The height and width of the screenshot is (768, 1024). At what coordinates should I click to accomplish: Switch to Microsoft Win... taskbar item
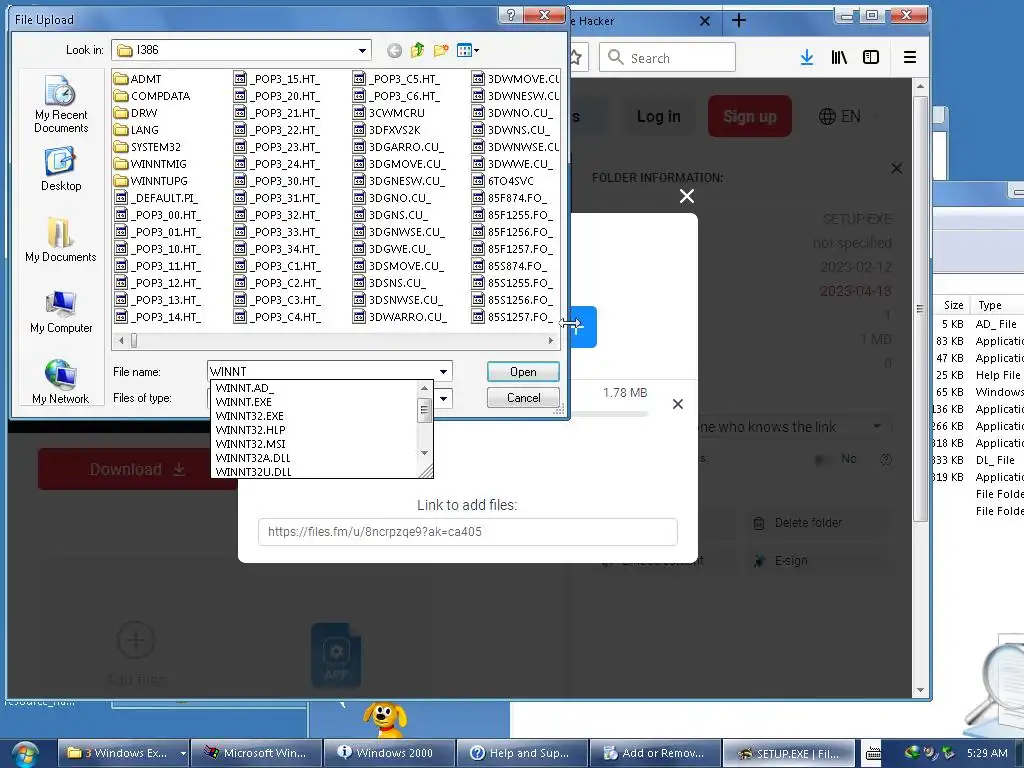pyautogui.click(x=259, y=753)
